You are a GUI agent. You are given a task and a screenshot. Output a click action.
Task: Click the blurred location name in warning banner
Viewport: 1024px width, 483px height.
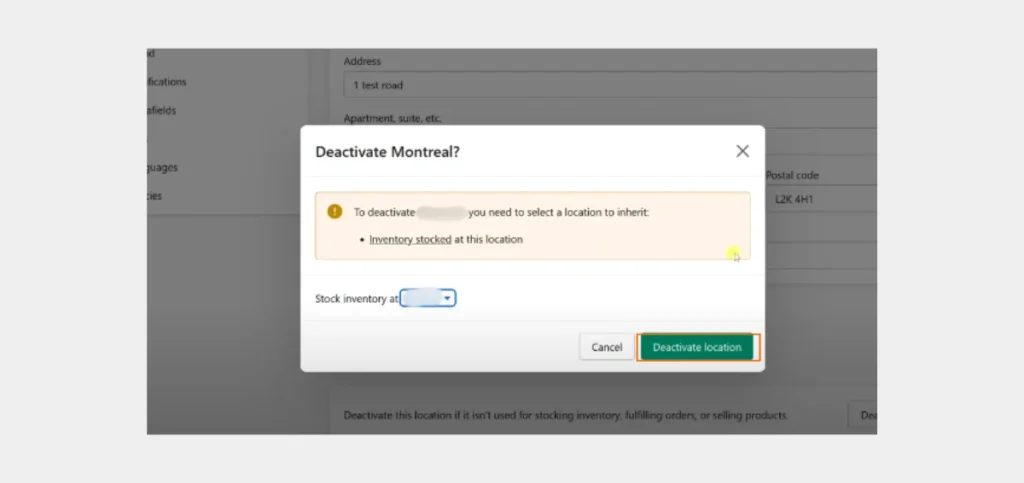[441, 212]
